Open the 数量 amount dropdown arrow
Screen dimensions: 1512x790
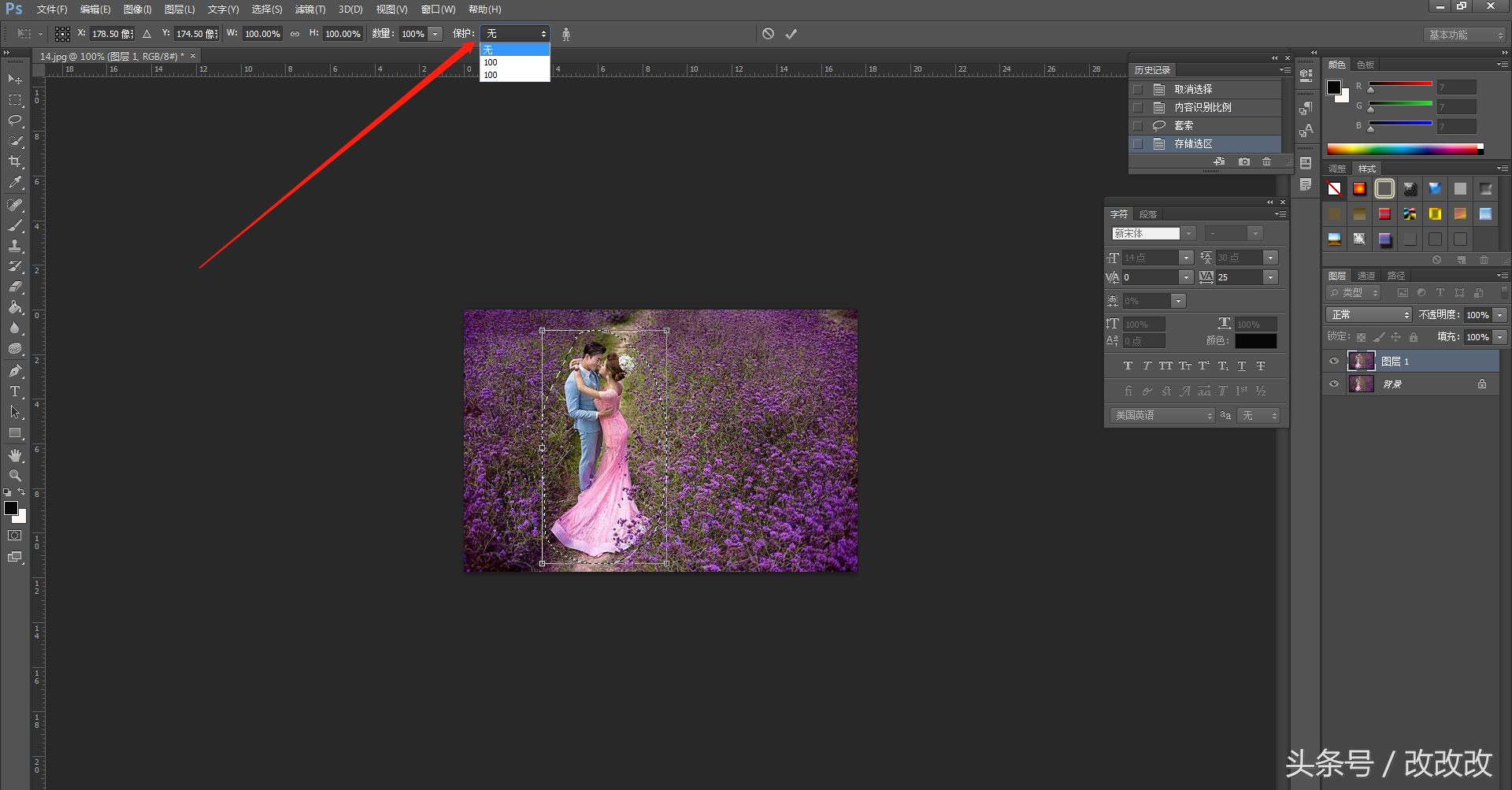[x=435, y=34]
